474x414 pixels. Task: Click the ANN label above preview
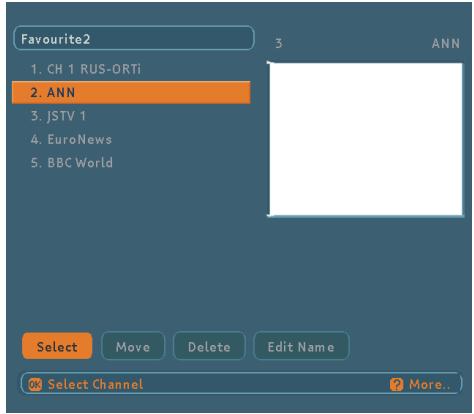446,43
